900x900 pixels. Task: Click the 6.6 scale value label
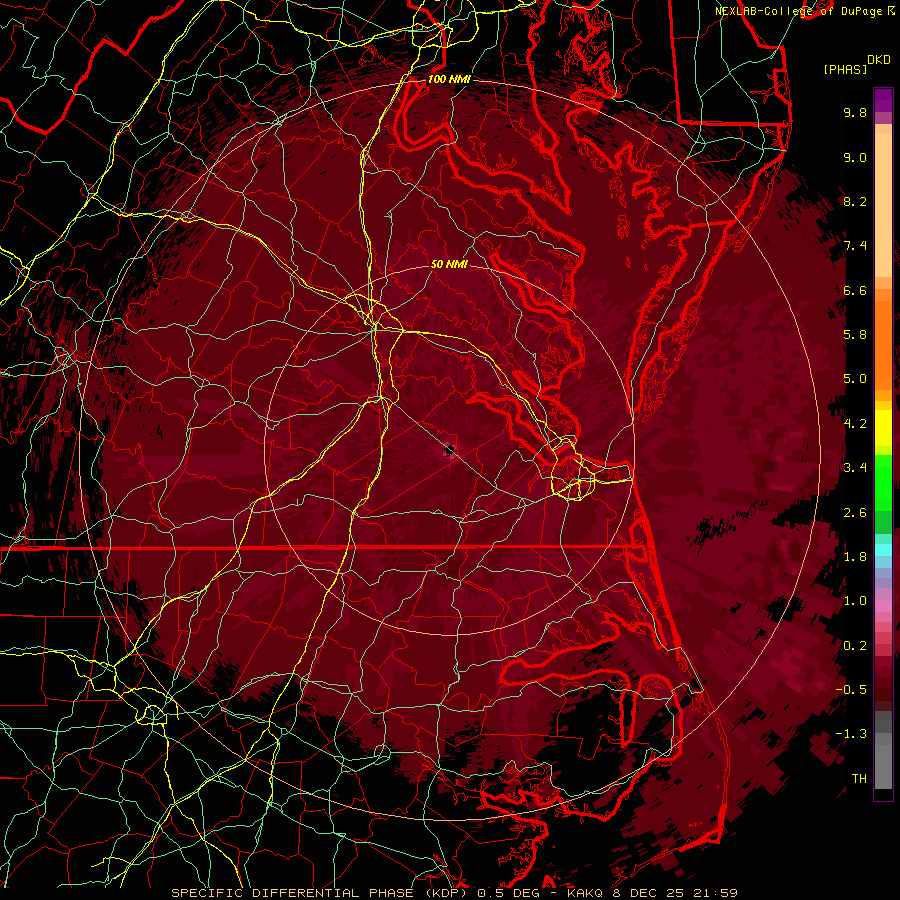click(855, 290)
